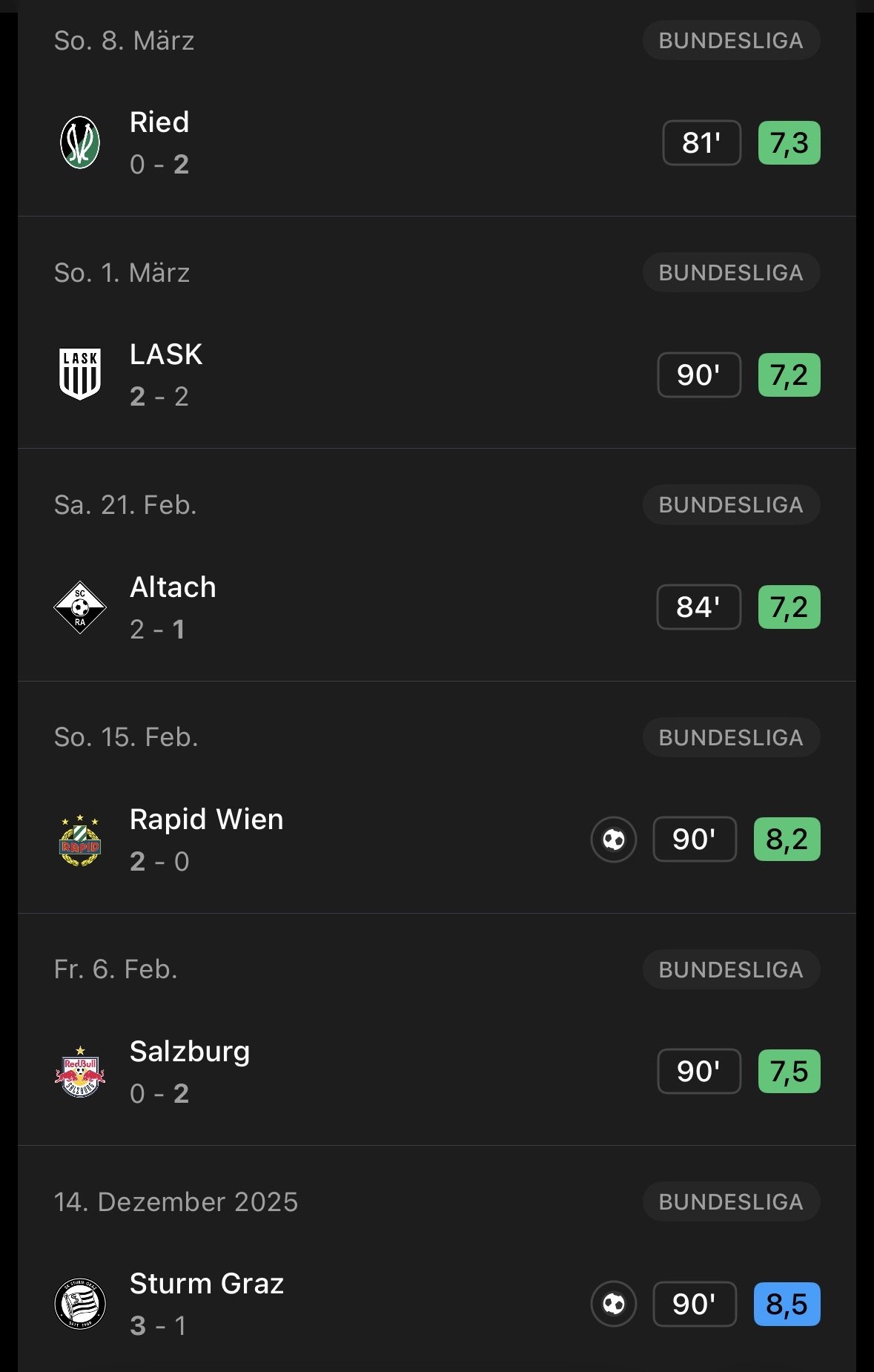Image resolution: width=874 pixels, height=1372 pixels.
Task: Open the Altach match name
Action: pos(173,587)
